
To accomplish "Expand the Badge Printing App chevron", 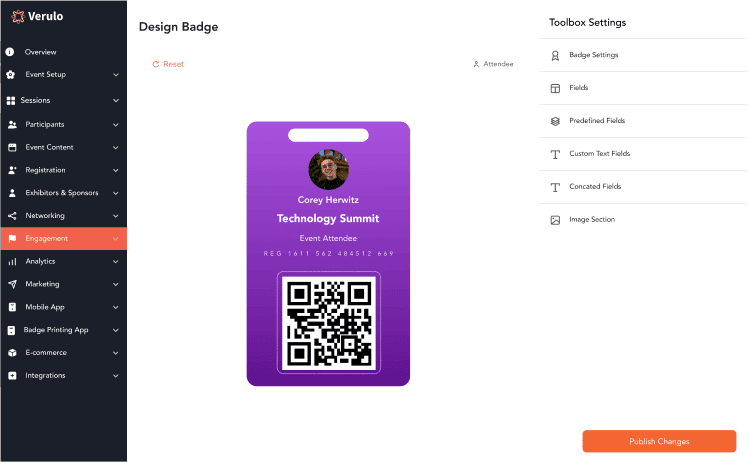I will click(x=116, y=330).
